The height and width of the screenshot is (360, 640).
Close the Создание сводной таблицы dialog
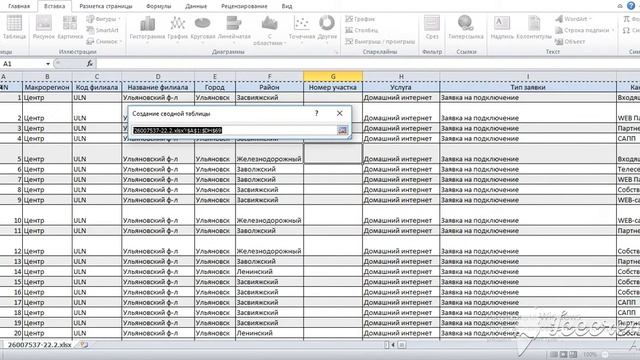tap(339, 113)
